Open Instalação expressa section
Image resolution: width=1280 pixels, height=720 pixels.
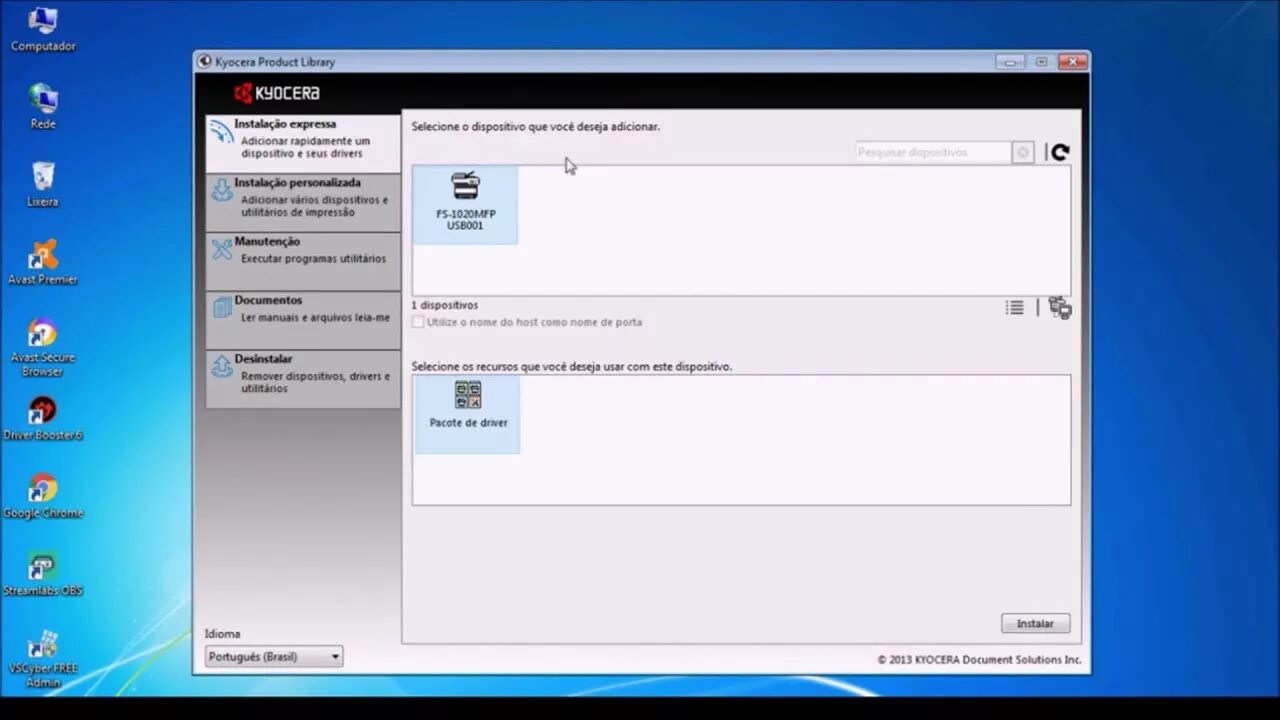pyautogui.click(x=303, y=142)
